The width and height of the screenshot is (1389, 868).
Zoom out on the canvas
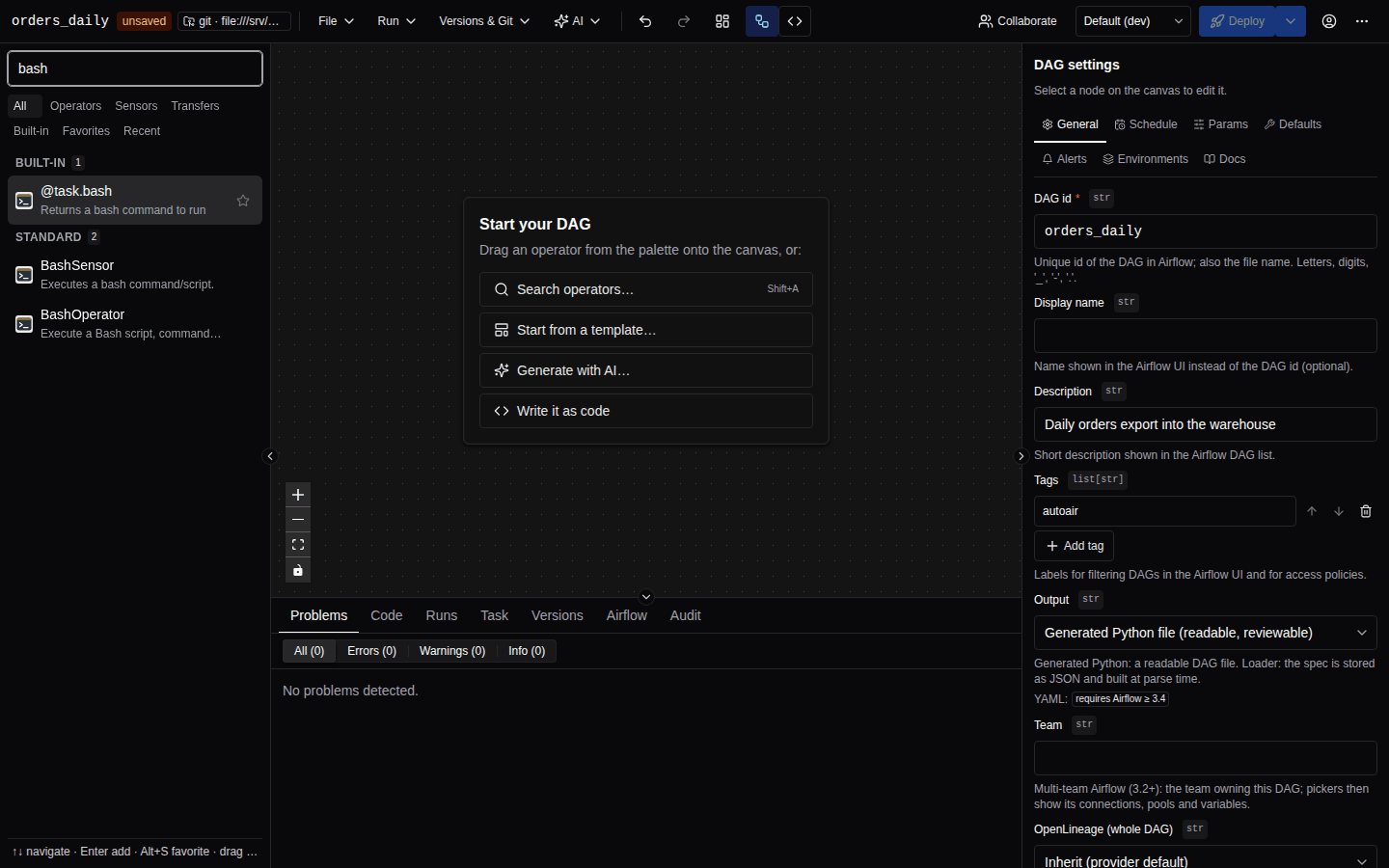click(298, 520)
